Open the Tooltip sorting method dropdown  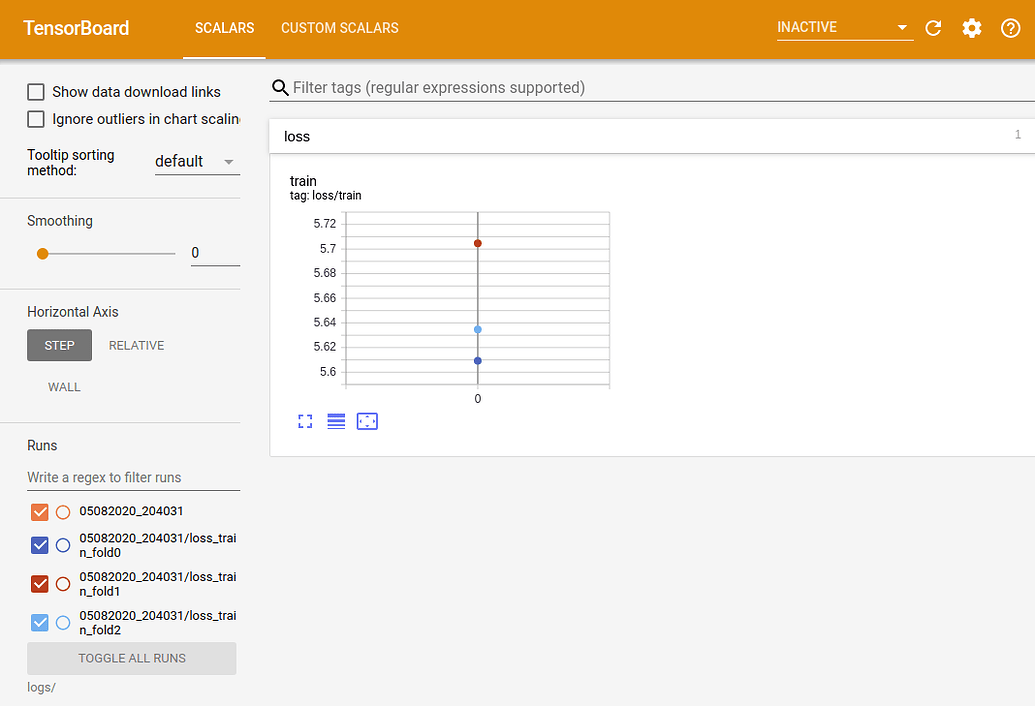197,162
